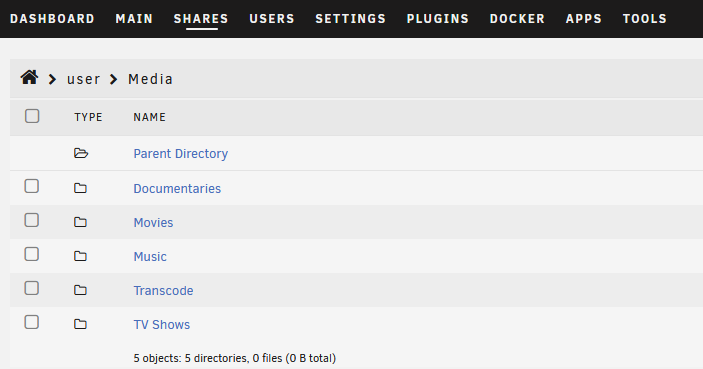Sort by the NAME column header
The image size is (703, 369).
coord(149,117)
